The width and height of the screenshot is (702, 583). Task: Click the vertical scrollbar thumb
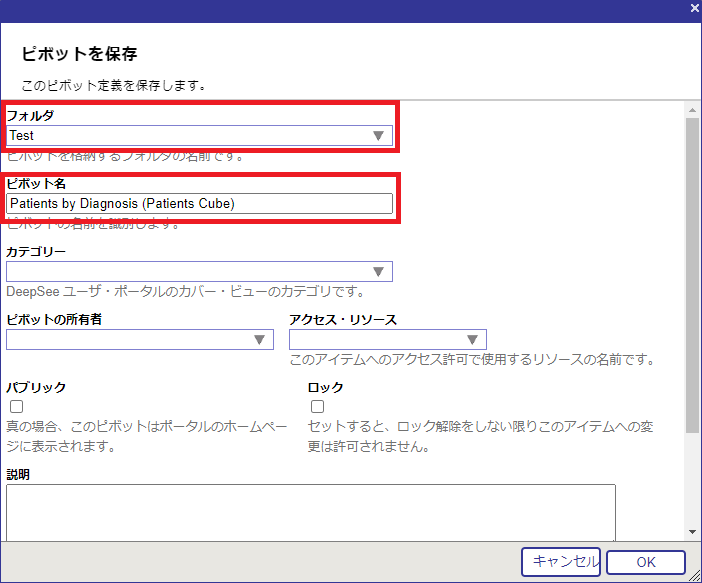[x=692, y=270]
